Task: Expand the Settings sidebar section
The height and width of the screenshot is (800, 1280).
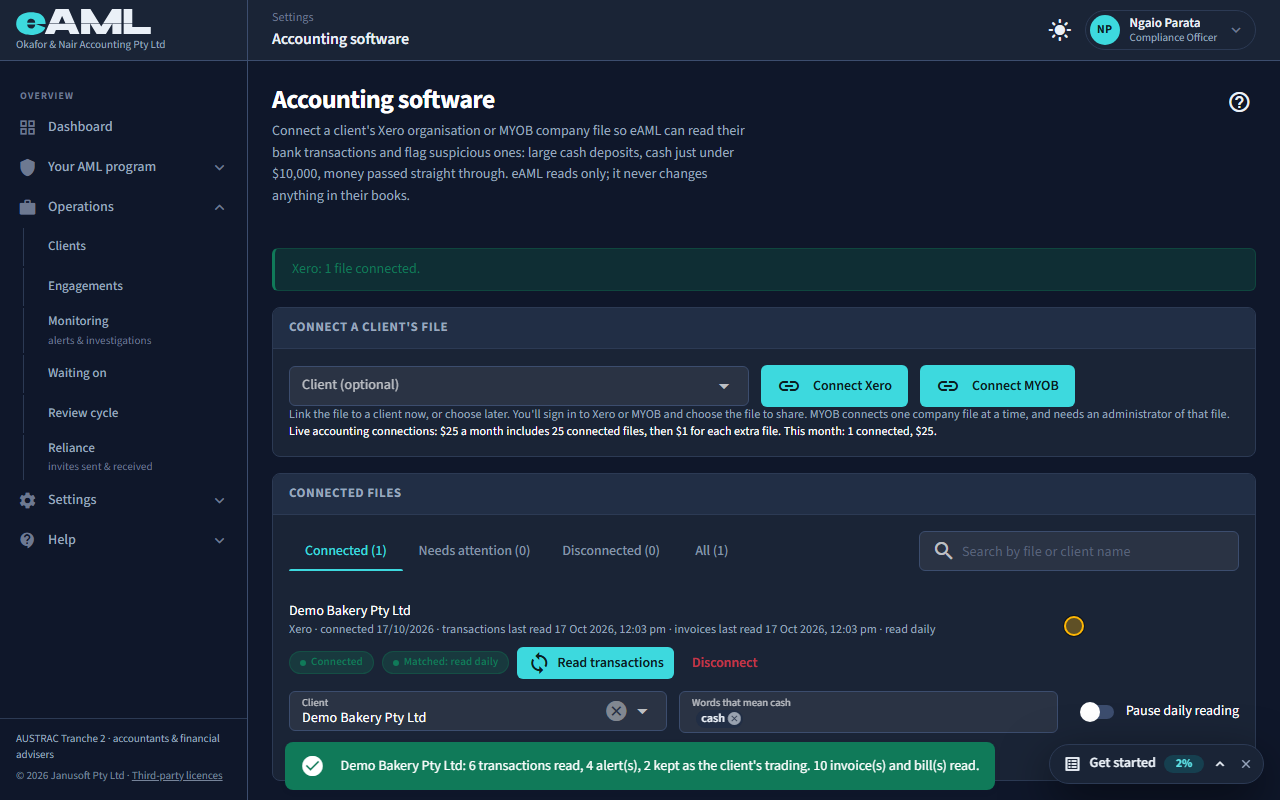Action: [x=220, y=500]
